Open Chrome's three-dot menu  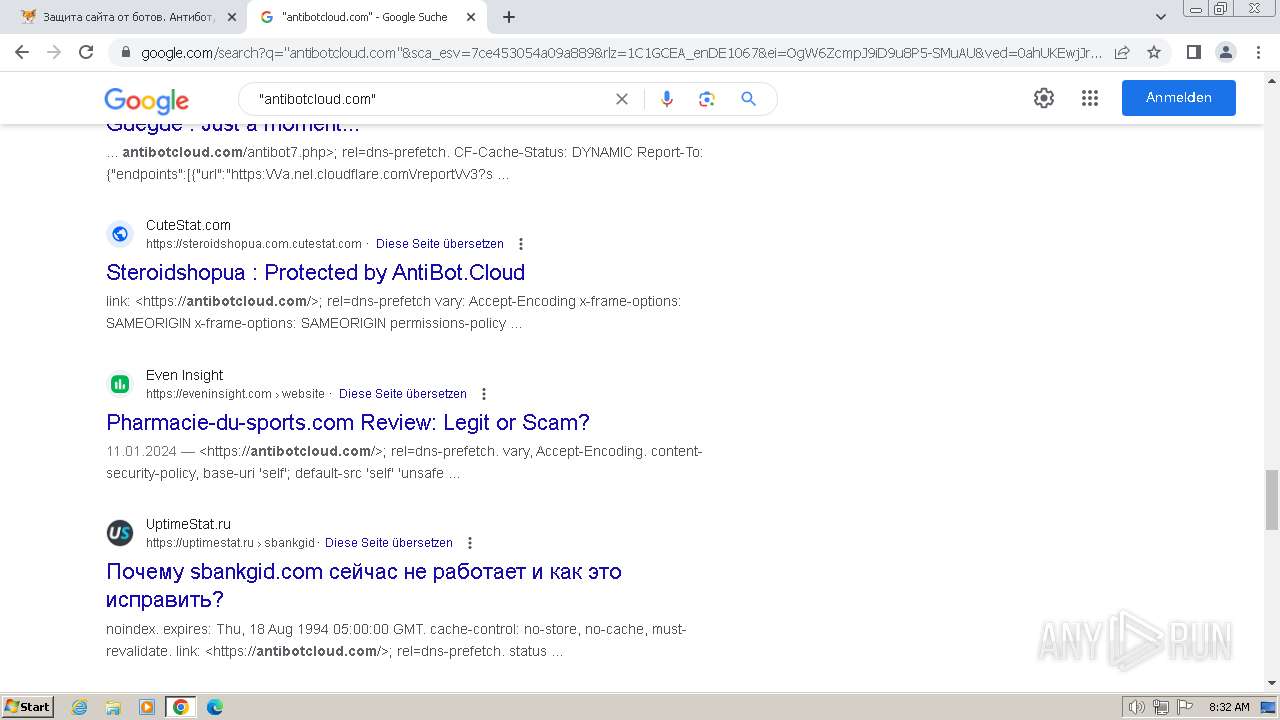pos(1258,52)
